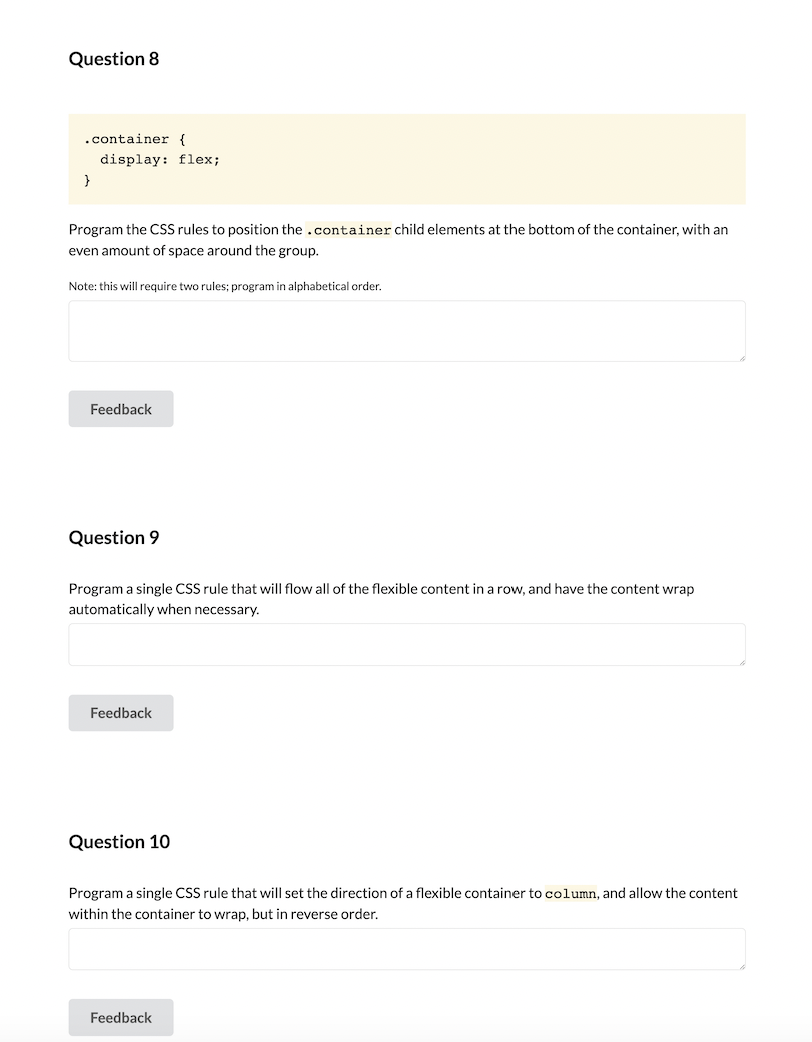812x1042 pixels.
Task: Click the Question 10 heading
Action: (x=119, y=841)
